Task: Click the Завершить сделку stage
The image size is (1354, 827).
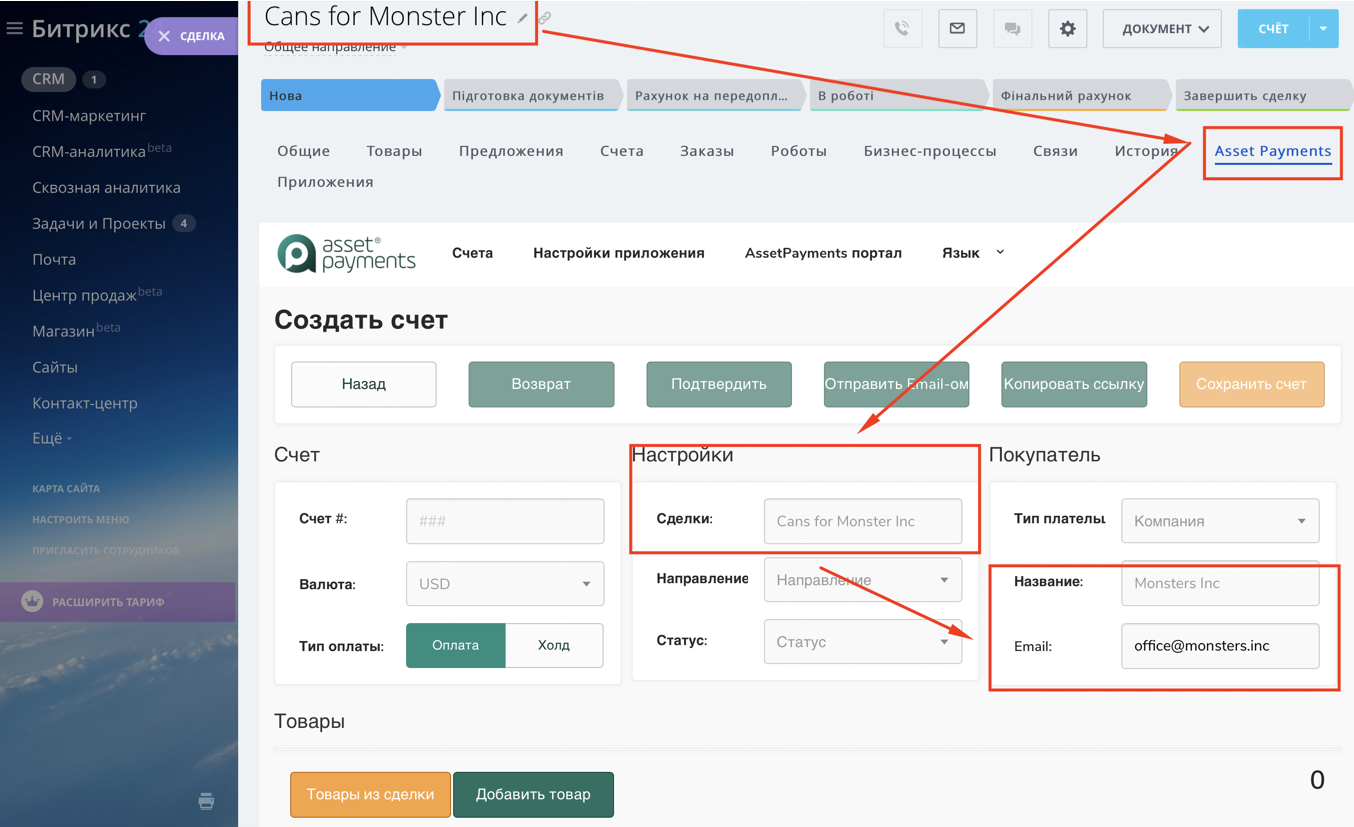Action: tap(1264, 96)
